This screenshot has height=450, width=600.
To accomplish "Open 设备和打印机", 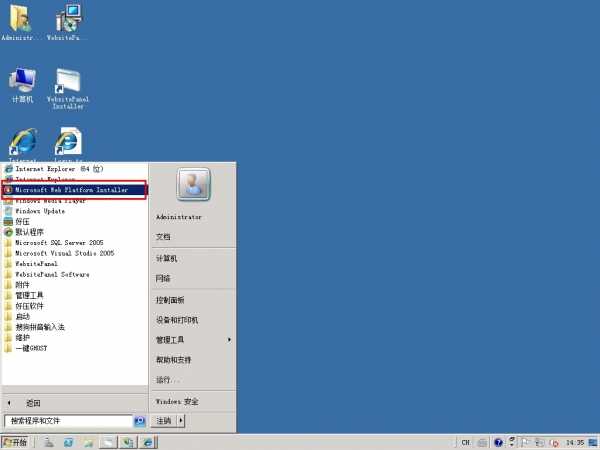I will coord(177,320).
